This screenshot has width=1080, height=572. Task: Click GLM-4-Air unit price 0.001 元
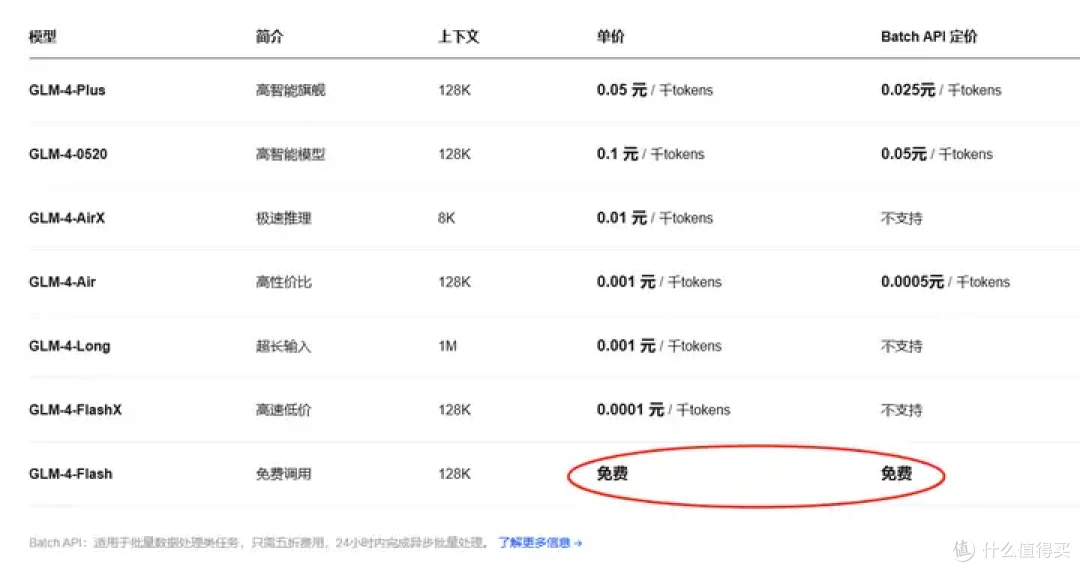625,282
